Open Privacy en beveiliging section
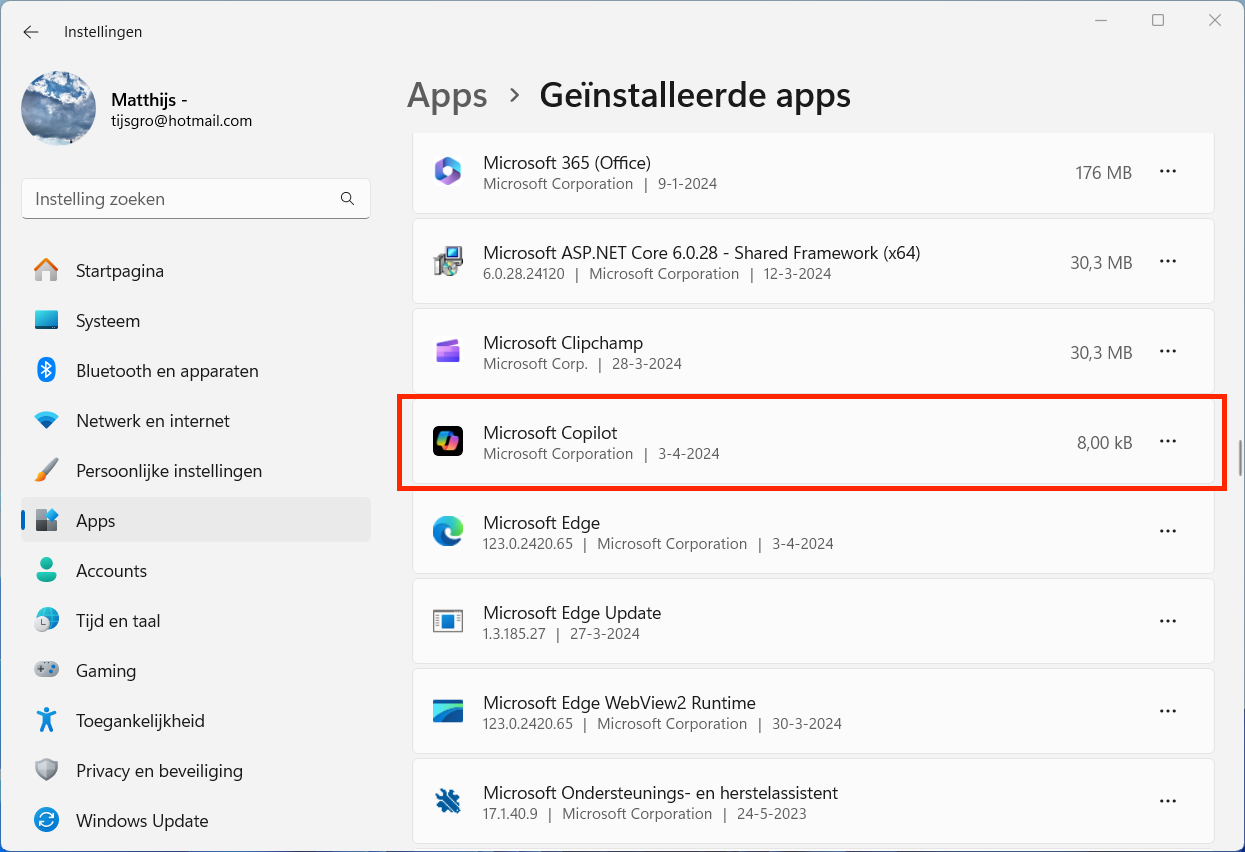This screenshot has width=1245, height=852. tap(159, 771)
